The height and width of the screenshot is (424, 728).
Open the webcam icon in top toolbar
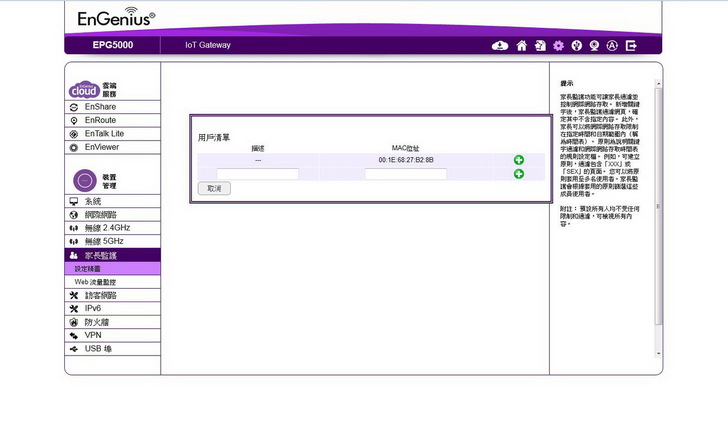coord(594,45)
